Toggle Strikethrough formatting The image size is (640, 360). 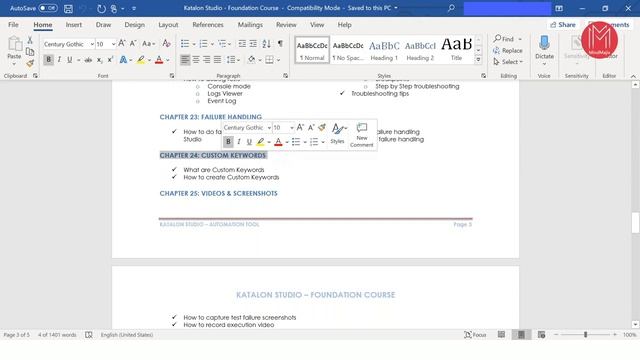[x=88, y=60]
